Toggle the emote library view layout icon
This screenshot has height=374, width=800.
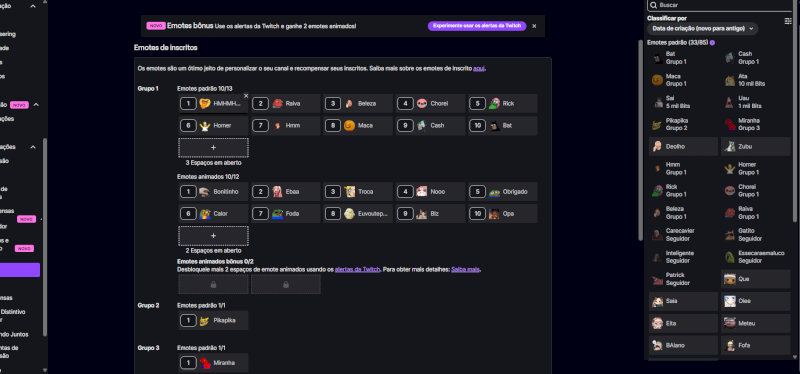pyautogui.click(x=788, y=21)
